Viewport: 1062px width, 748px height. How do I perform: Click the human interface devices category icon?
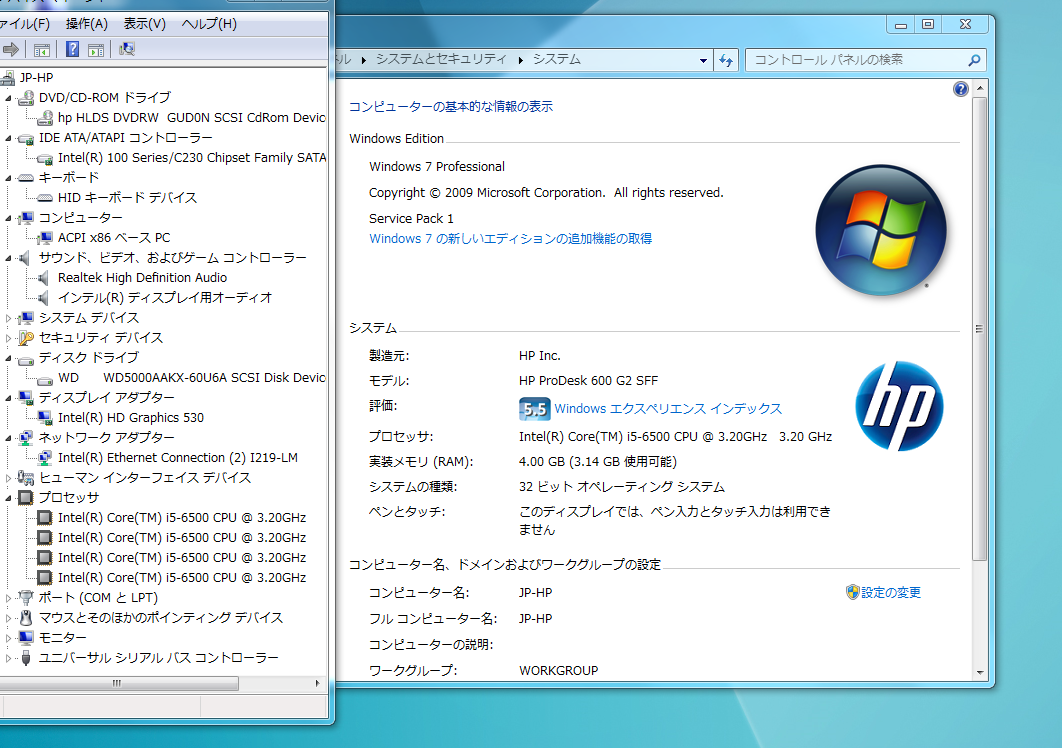(x=26, y=478)
